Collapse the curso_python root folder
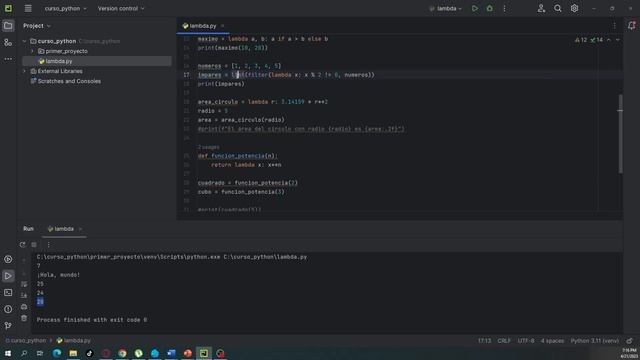The height and width of the screenshot is (360, 640). tap(24, 41)
